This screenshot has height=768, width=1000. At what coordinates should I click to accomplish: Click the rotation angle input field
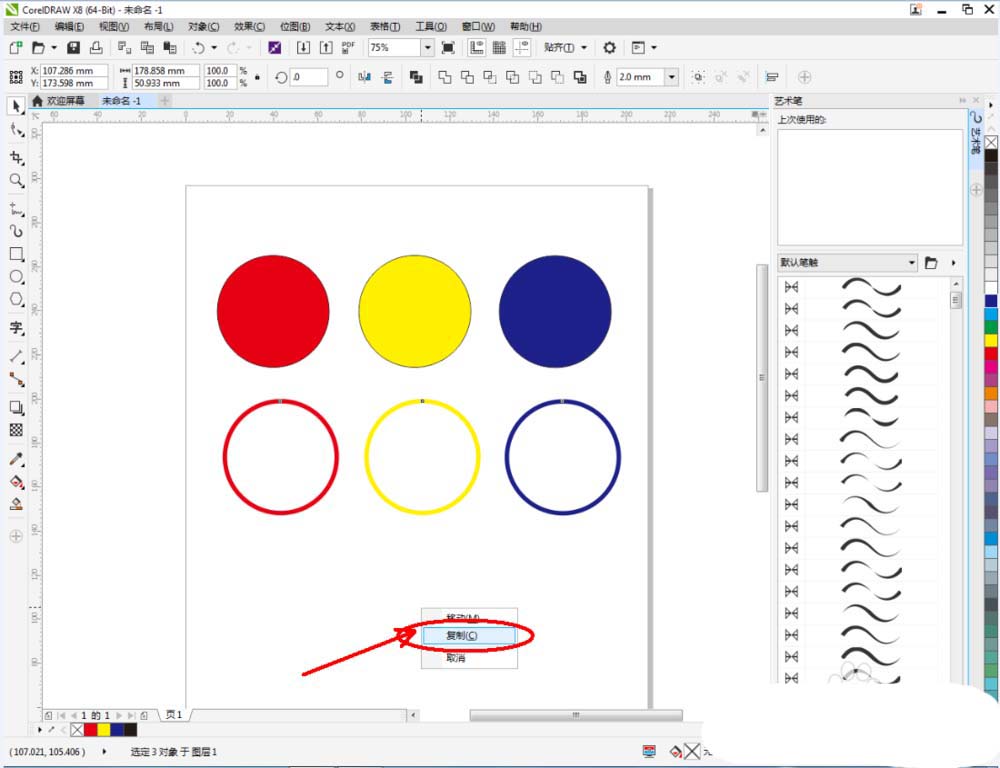click(x=309, y=77)
